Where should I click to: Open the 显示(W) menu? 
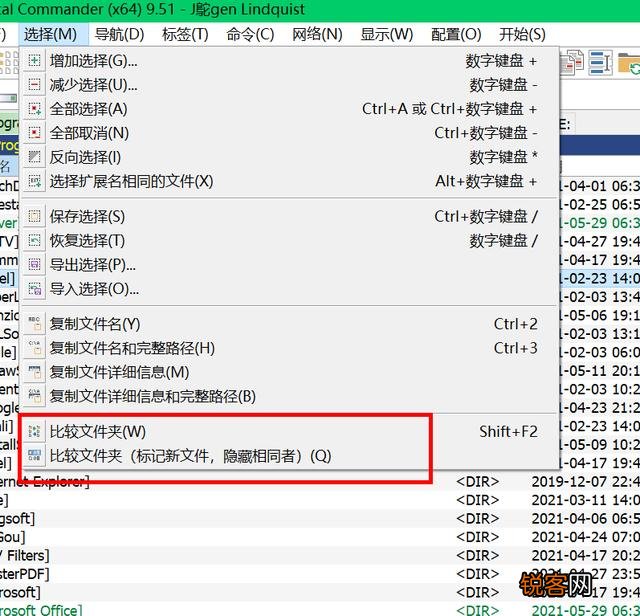(387, 34)
